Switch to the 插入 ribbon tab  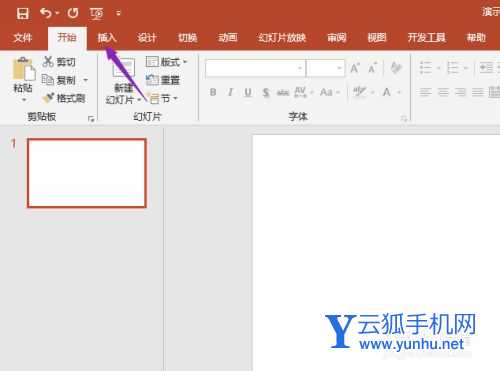pyautogui.click(x=107, y=38)
